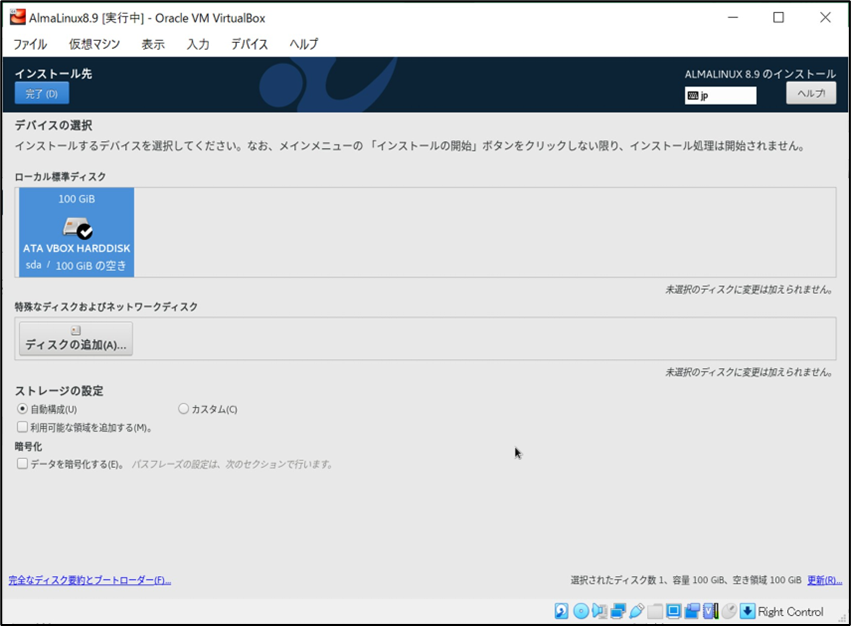
Task: Click the hard disk activity status icon
Action: (x=561, y=611)
